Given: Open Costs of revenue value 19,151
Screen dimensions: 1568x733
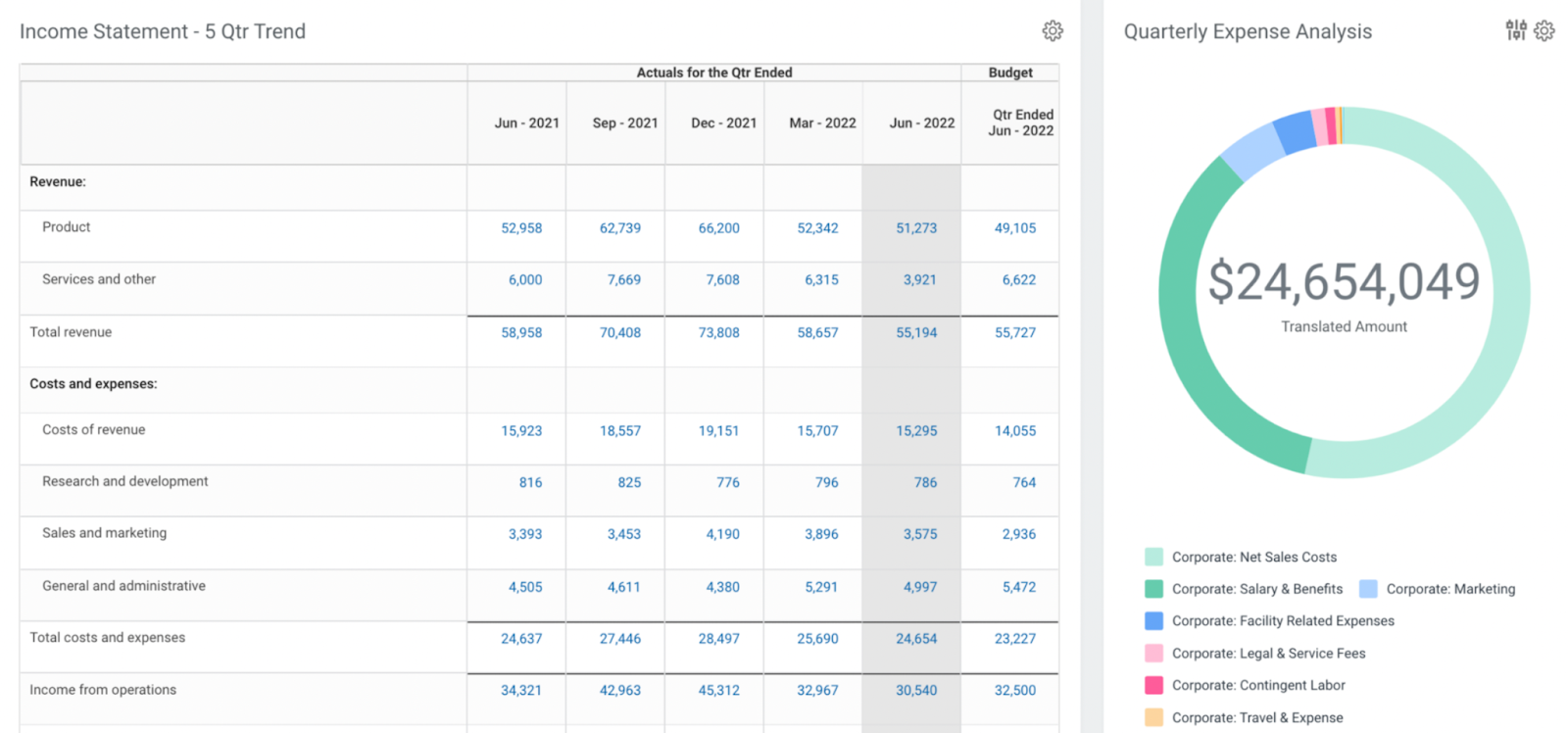Looking at the screenshot, I should tap(719, 431).
